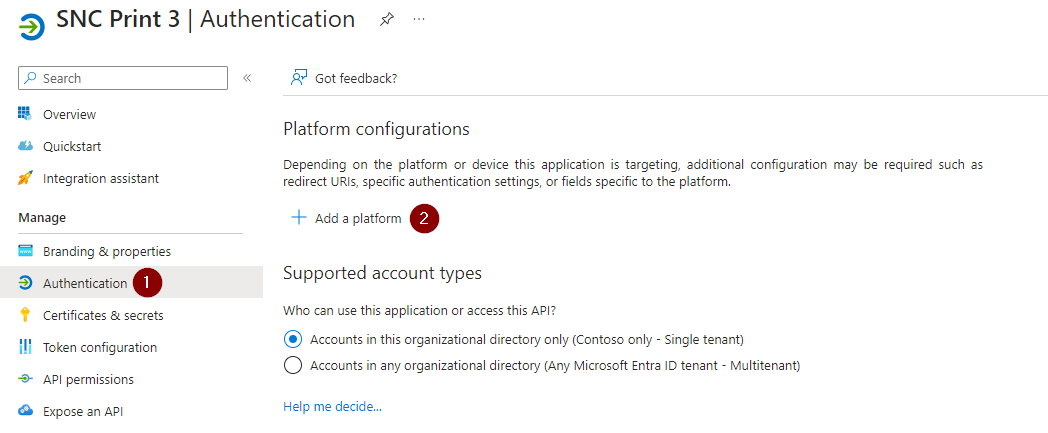
Task: Open API permissions in the sidebar
Action: [x=88, y=379]
